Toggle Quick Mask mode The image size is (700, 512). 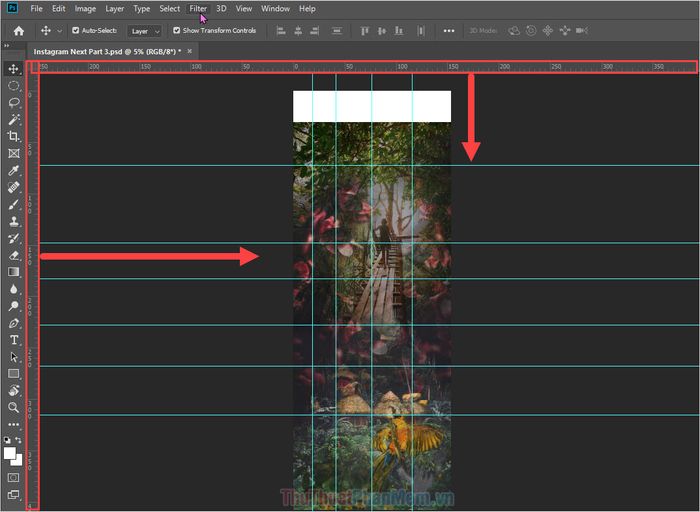(x=13, y=477)
